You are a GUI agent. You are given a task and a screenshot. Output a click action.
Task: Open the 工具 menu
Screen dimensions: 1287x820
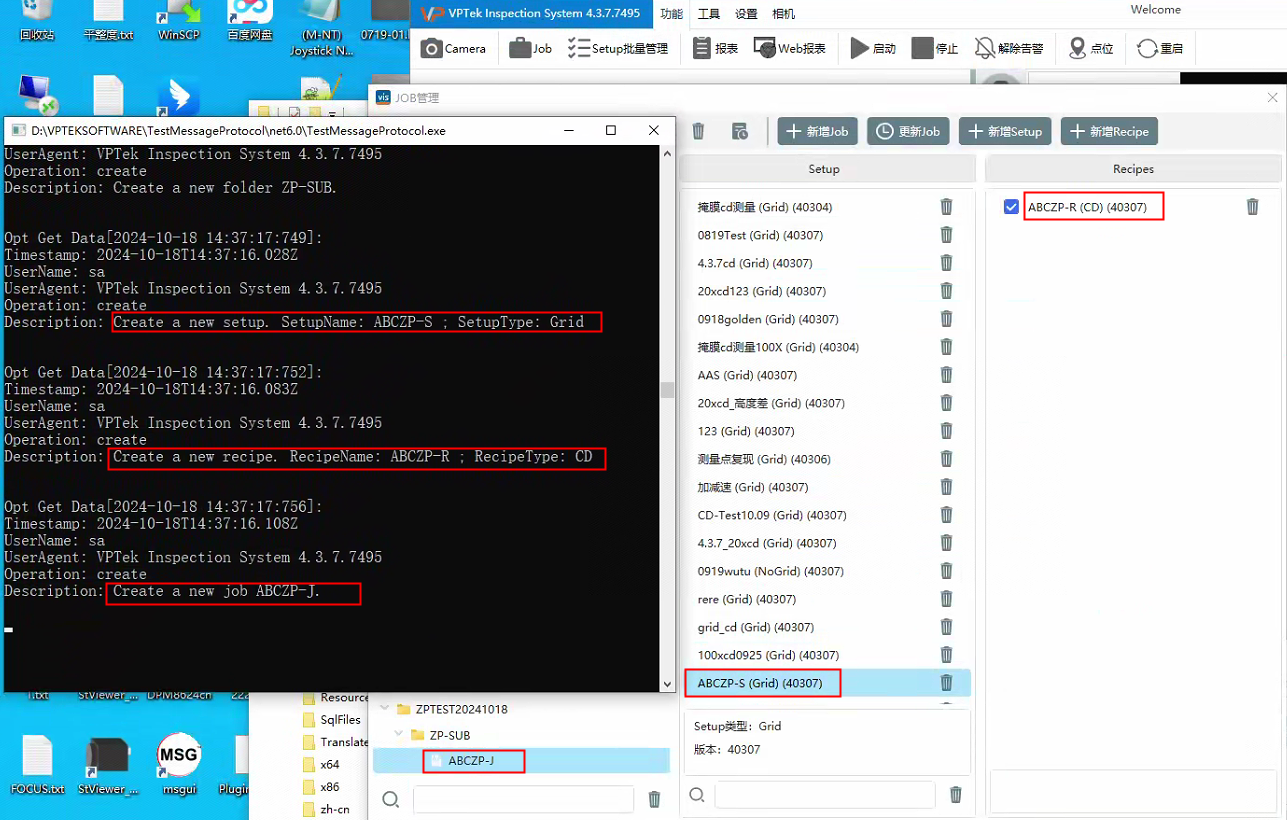pos(708,14)
